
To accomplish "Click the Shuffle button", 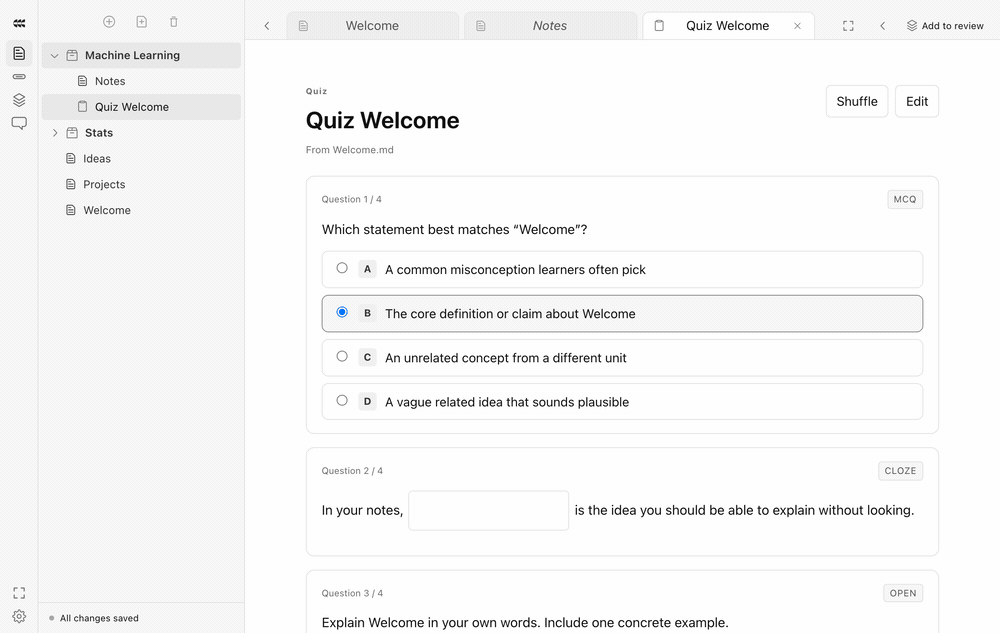I will point(857,101).
